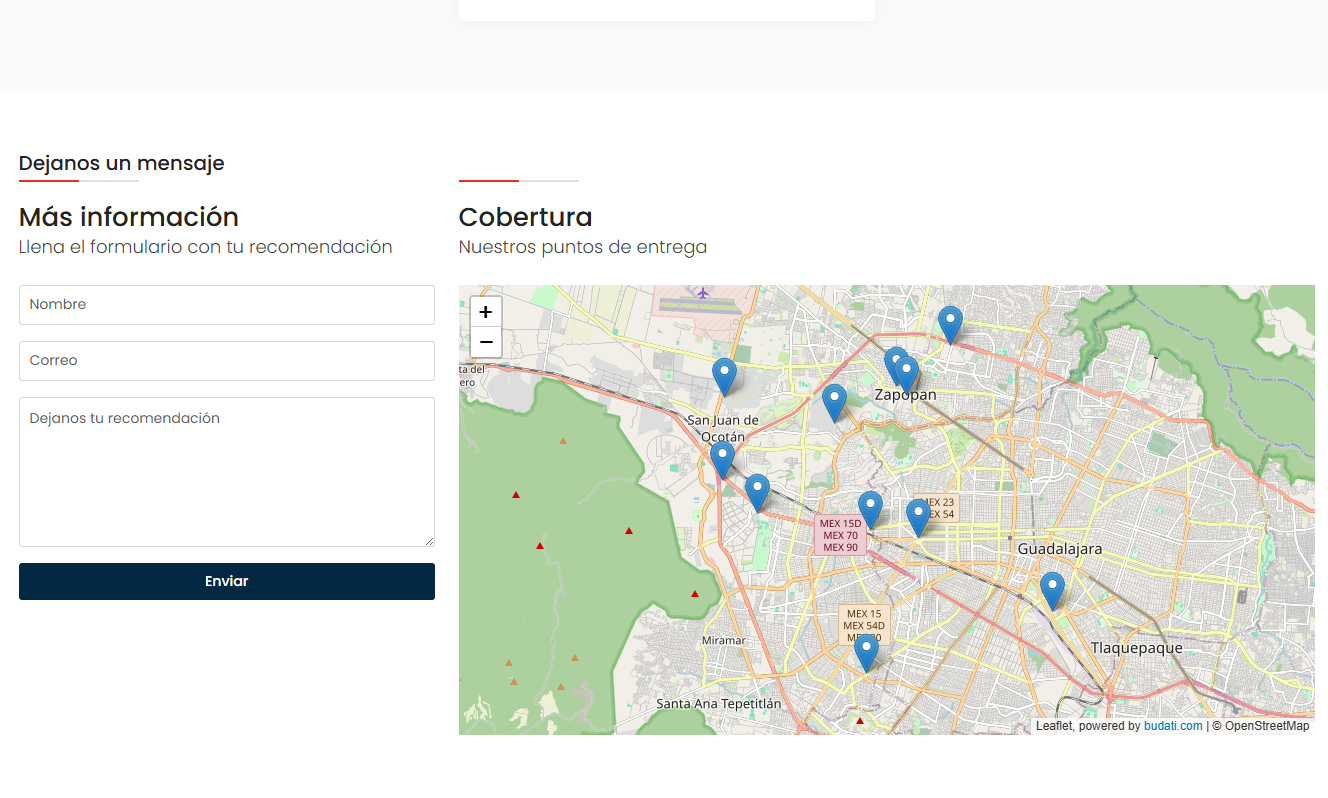Open the budati.com attribution link
Screen dimensions: 1328x798
pos(1173,726)
